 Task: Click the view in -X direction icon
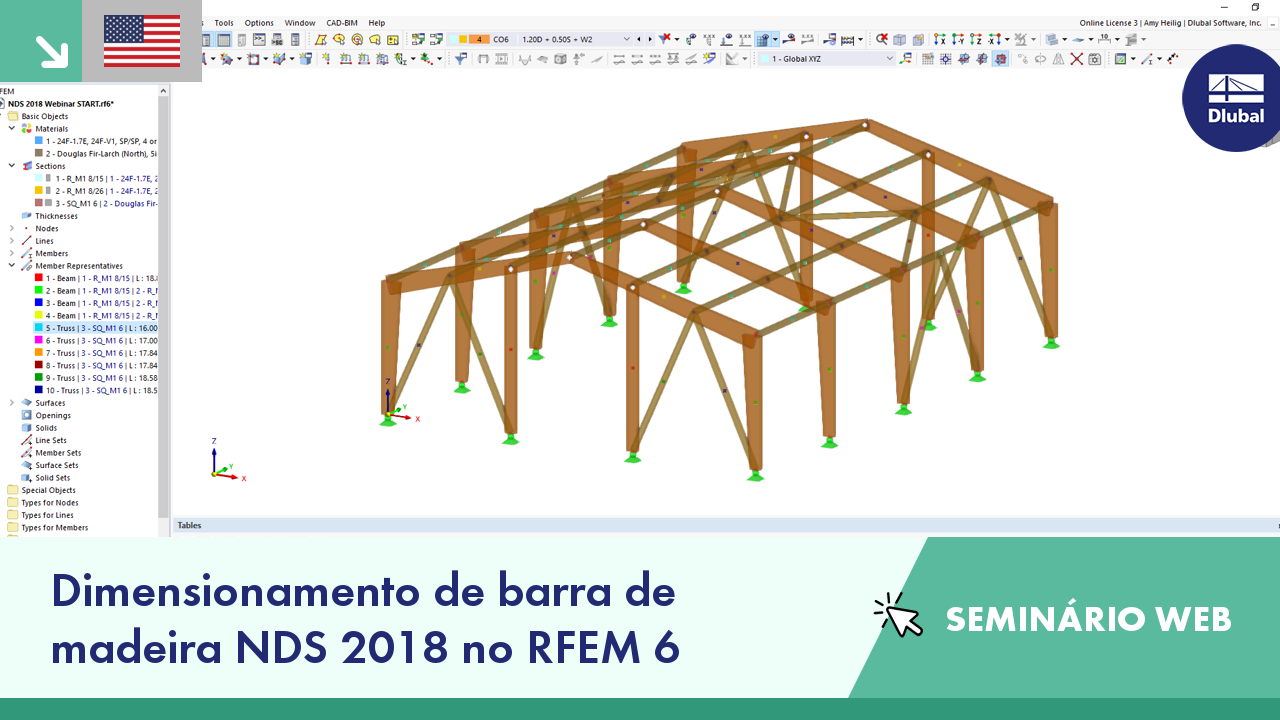[994, 40]
